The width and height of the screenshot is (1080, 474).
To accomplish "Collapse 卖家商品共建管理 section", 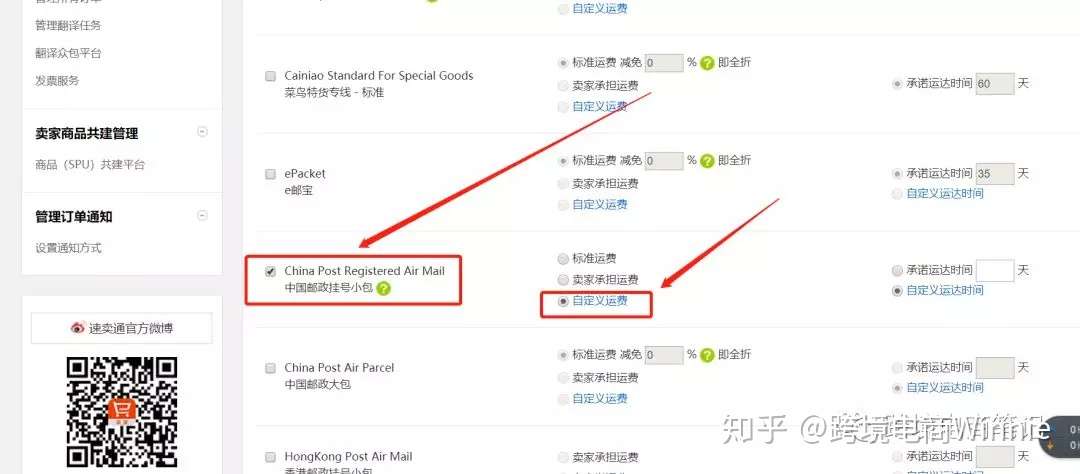I will (x=202, y=132).
